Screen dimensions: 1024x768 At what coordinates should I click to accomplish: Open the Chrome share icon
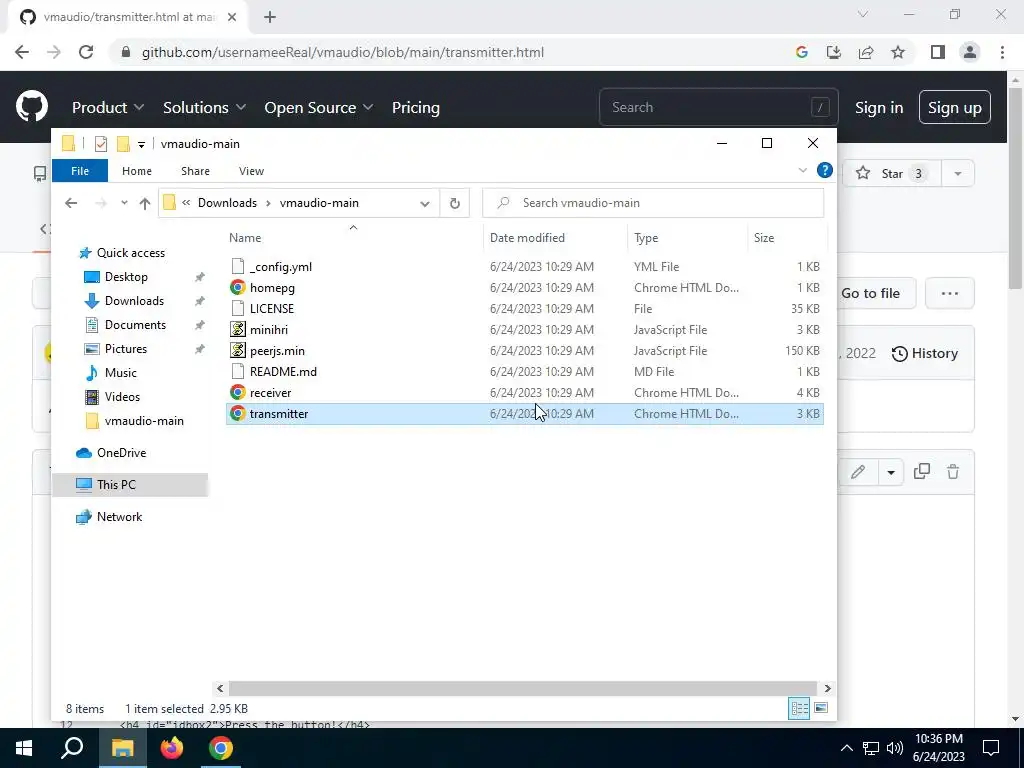[866, 52]
